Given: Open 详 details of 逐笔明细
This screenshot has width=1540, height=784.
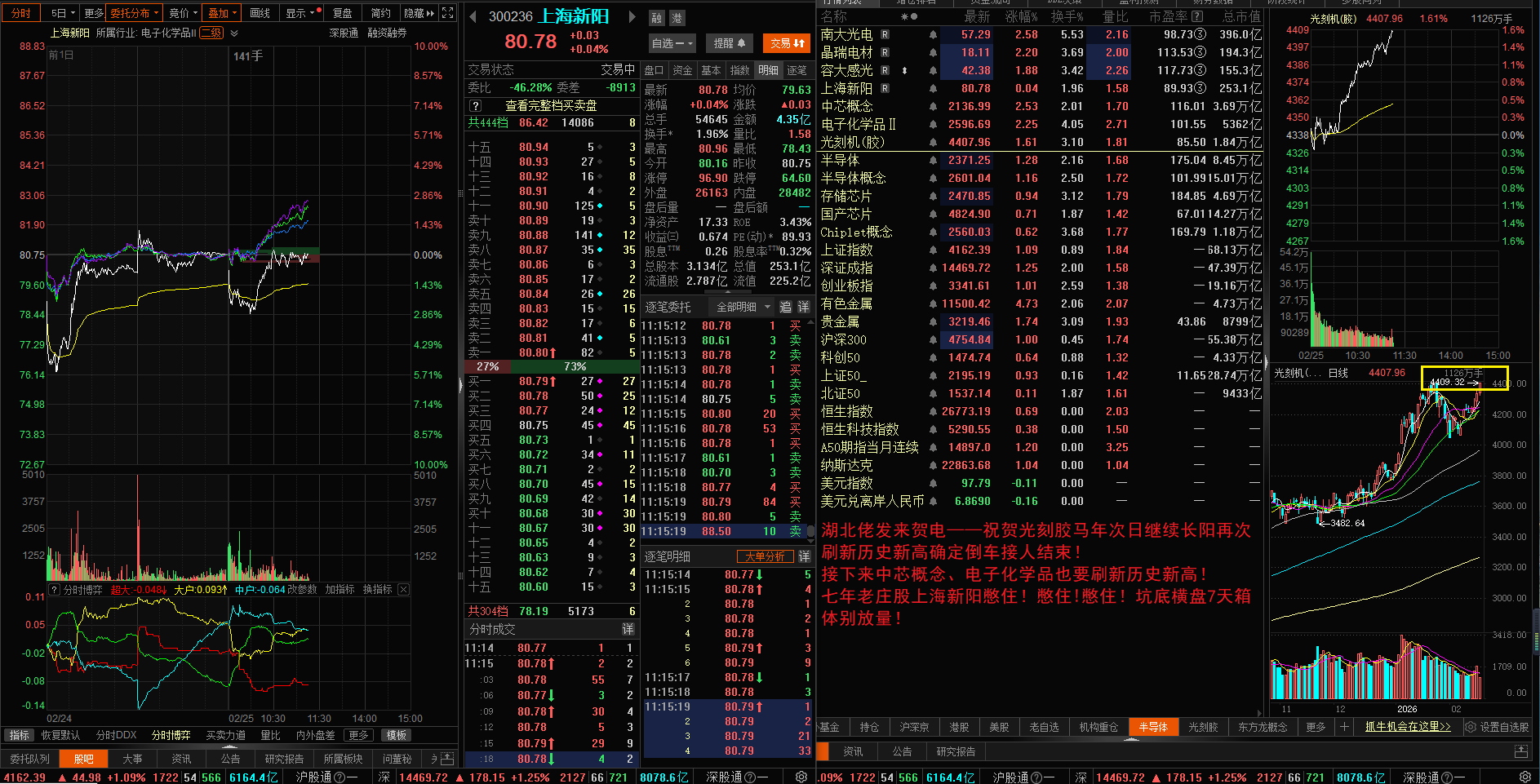Looking at the screenshot, I should tap(804, 556).
